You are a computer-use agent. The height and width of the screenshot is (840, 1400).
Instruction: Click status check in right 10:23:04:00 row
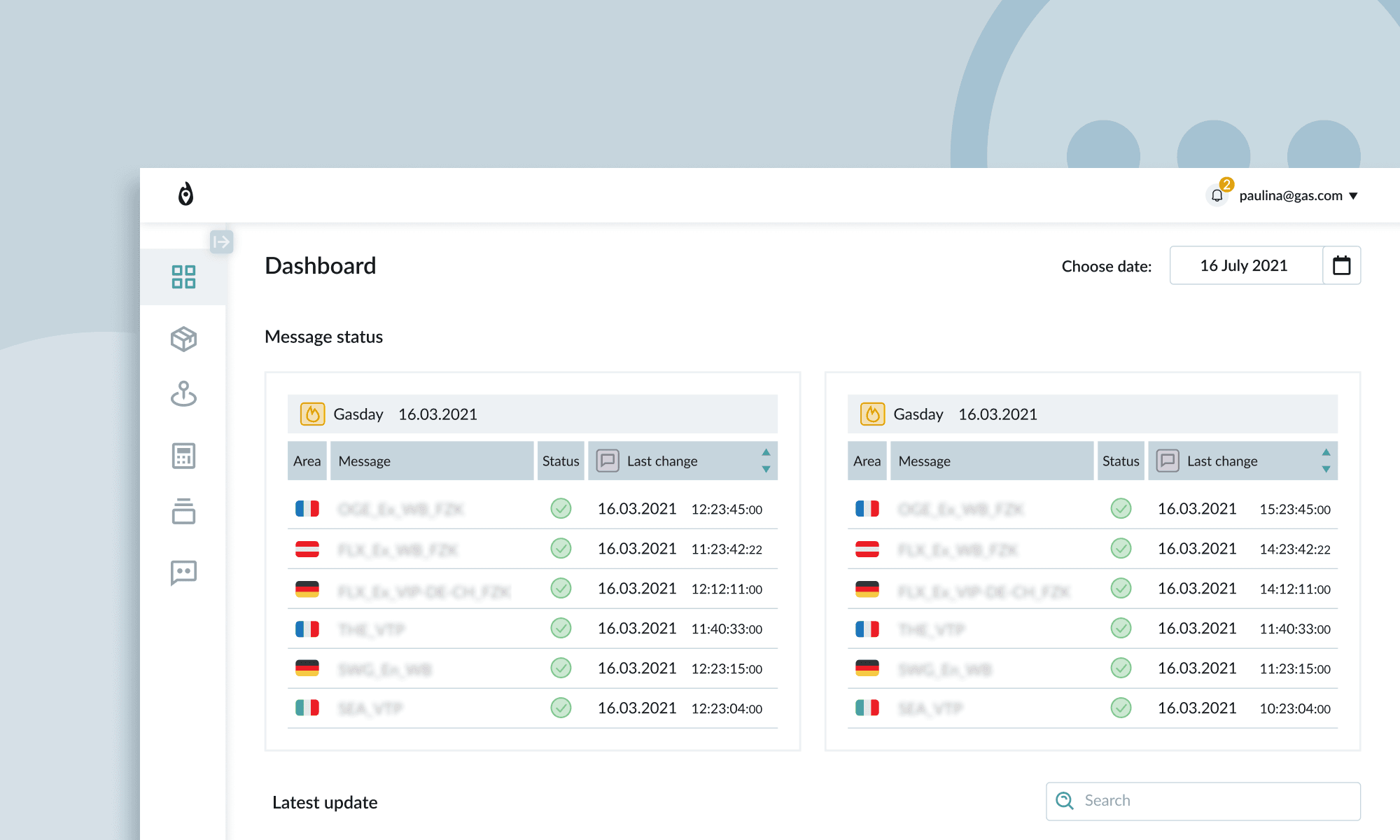(x=1121, y=708)
